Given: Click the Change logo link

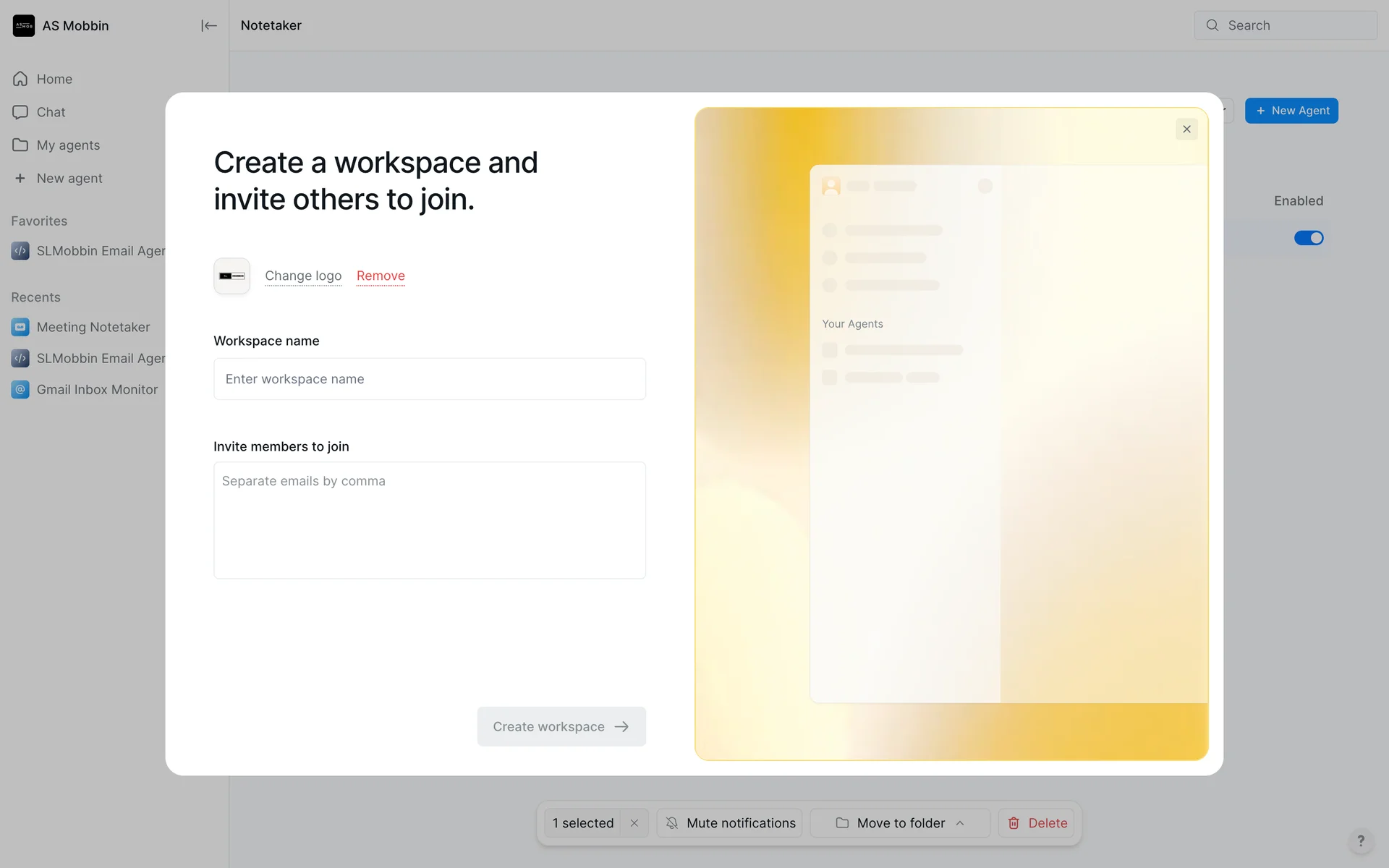Looking at the screenshot, I should (303, 276).
